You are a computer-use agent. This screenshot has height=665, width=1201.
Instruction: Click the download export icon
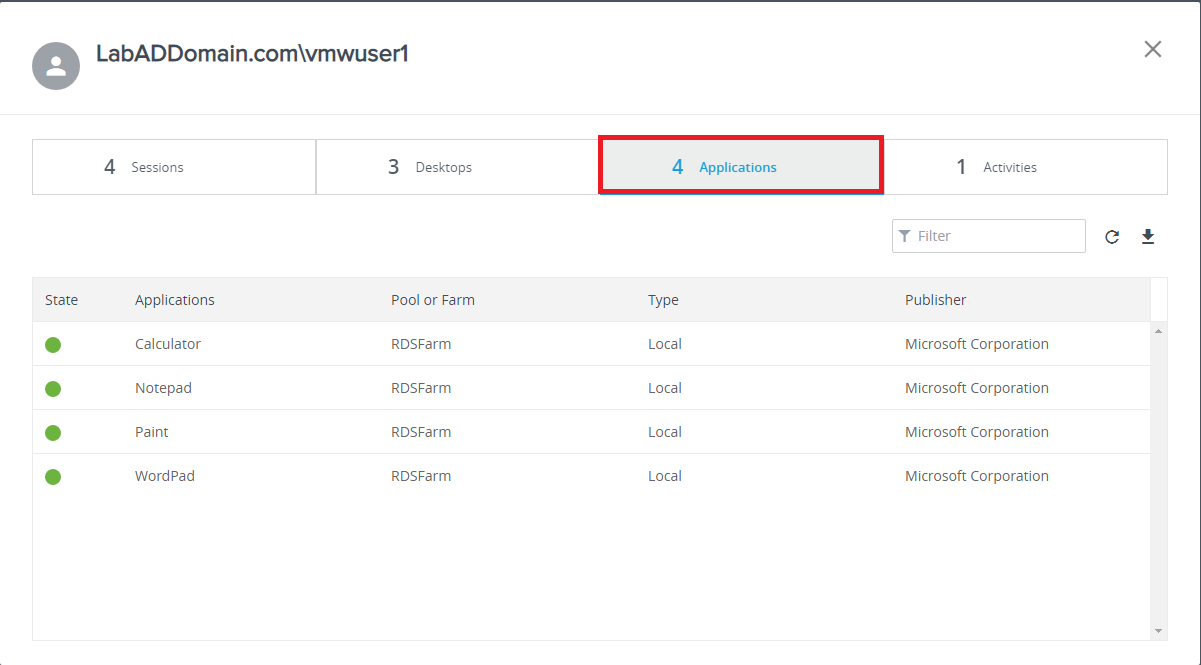pos(1148,237)
